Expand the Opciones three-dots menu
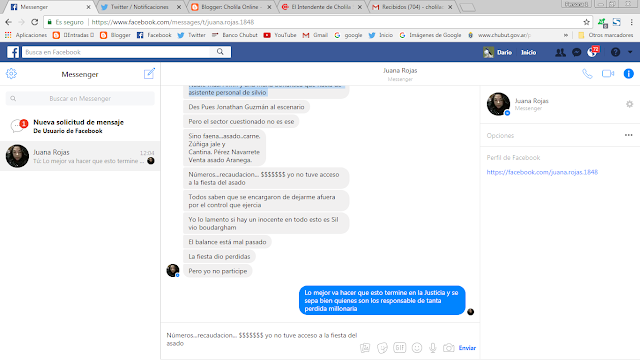 click(629, 135)
